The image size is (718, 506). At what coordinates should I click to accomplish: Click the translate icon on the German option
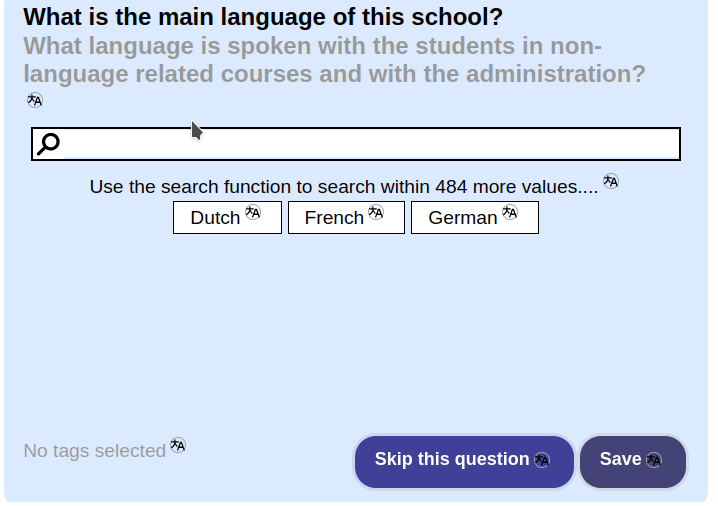pos(510,212)
